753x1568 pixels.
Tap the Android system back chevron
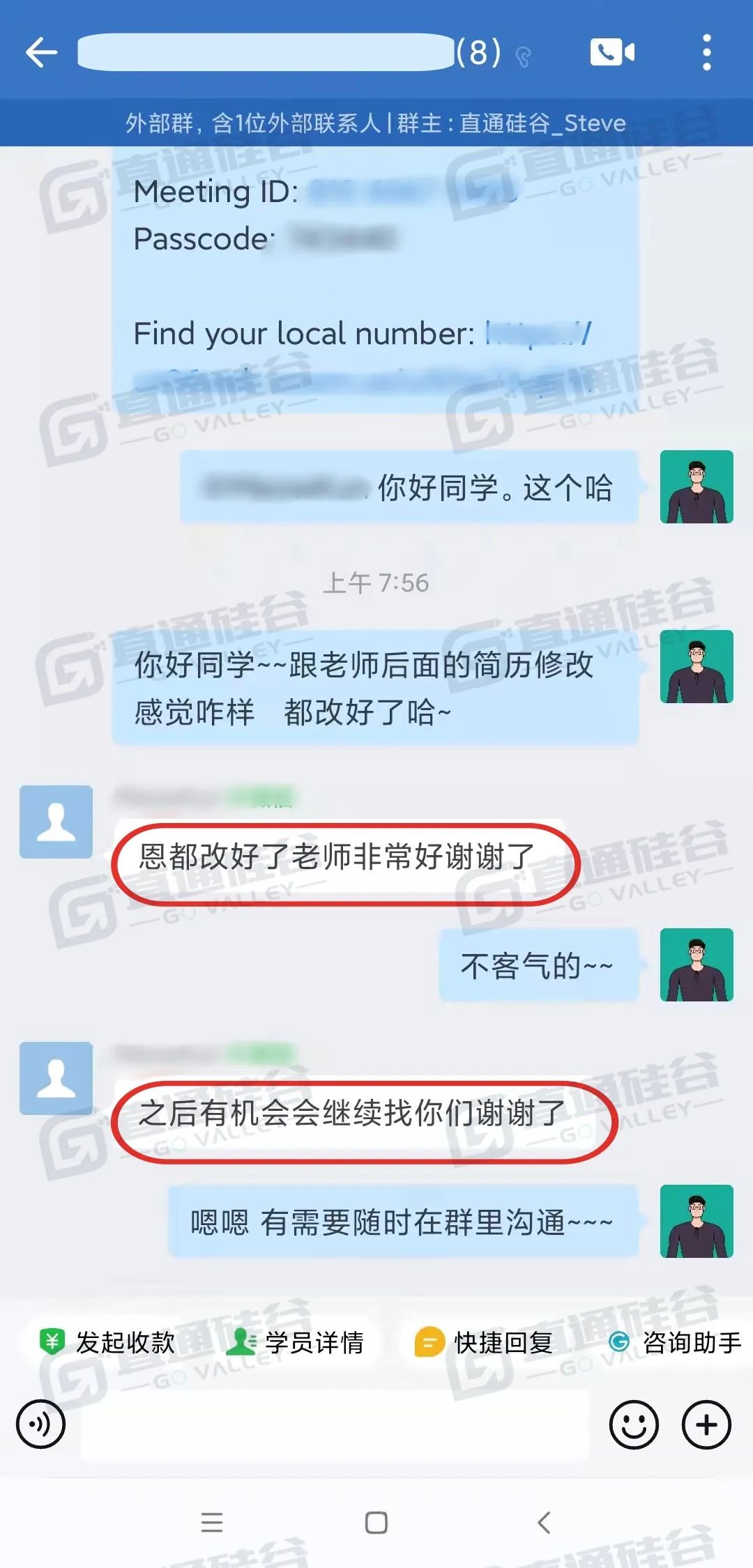coord(544,1523)
